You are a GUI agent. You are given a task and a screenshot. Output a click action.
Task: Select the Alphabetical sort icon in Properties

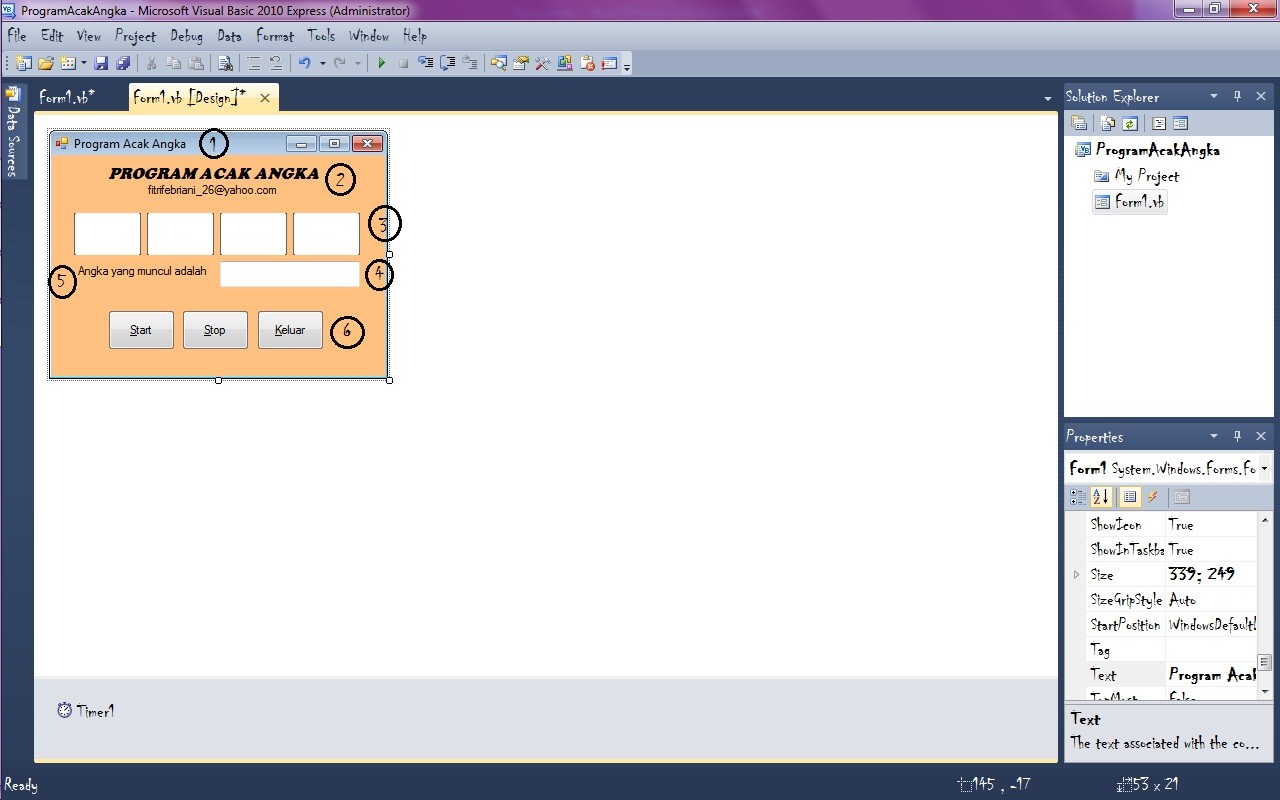click(x=1099, y=497)
